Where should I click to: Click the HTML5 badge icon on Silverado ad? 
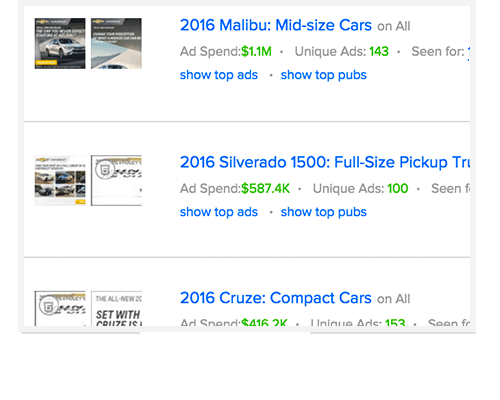[105, 170]
